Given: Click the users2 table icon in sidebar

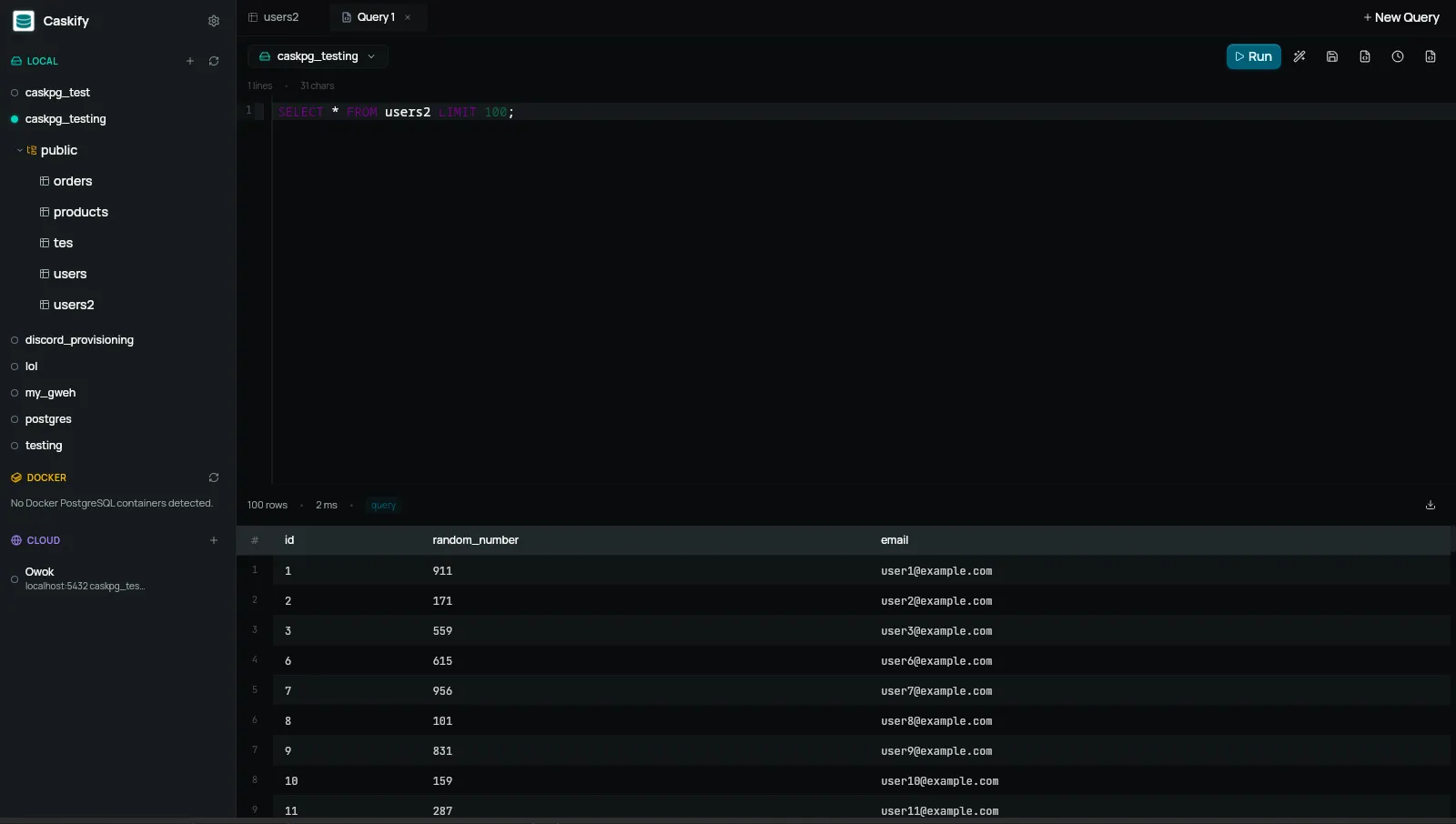Looking at the screenshot, I should coord(45,305).
